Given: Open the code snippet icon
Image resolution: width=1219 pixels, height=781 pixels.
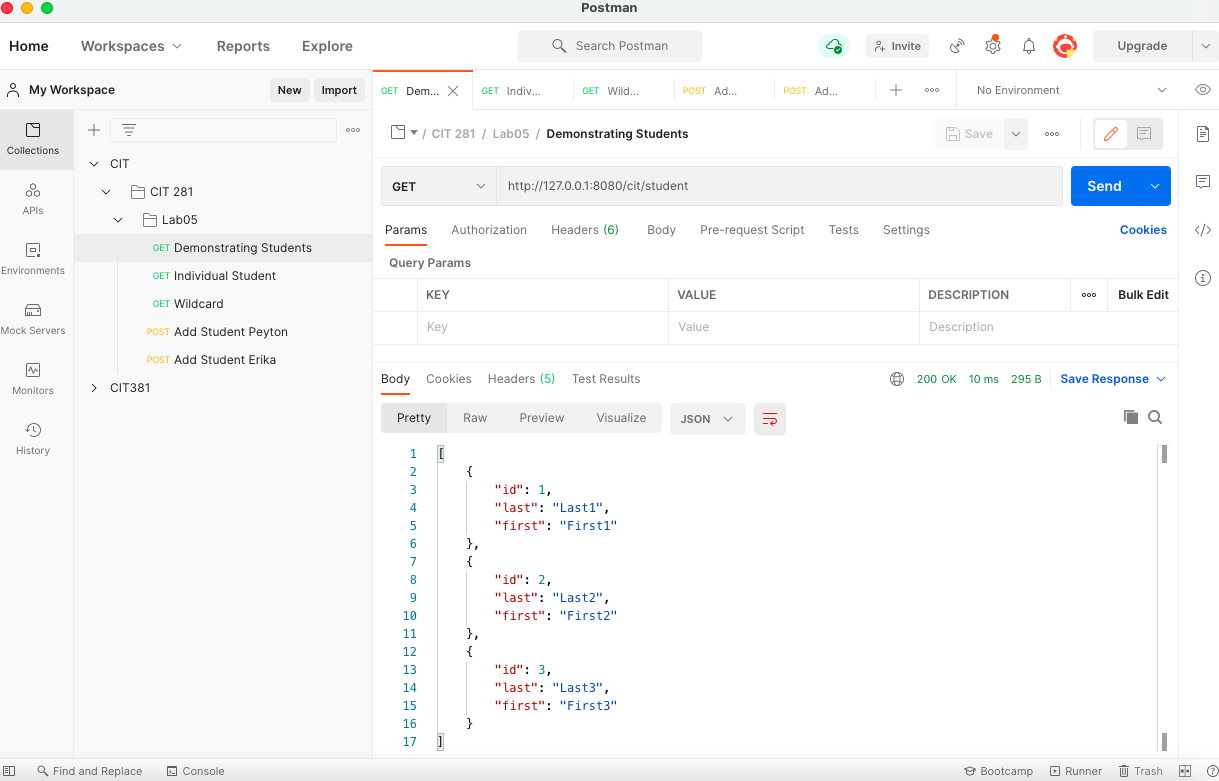Looking at the screenshot, I should (x=1203, y=230).
